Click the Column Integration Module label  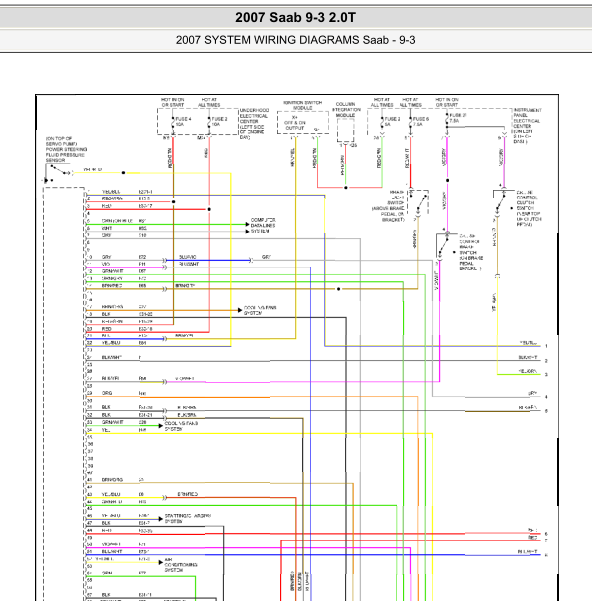pos(346,110)
